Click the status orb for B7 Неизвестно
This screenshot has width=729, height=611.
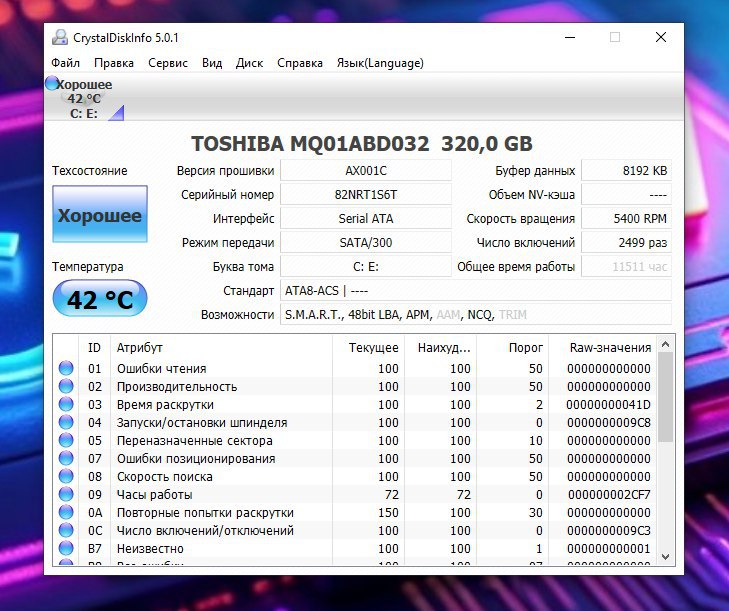coord(66,548)
